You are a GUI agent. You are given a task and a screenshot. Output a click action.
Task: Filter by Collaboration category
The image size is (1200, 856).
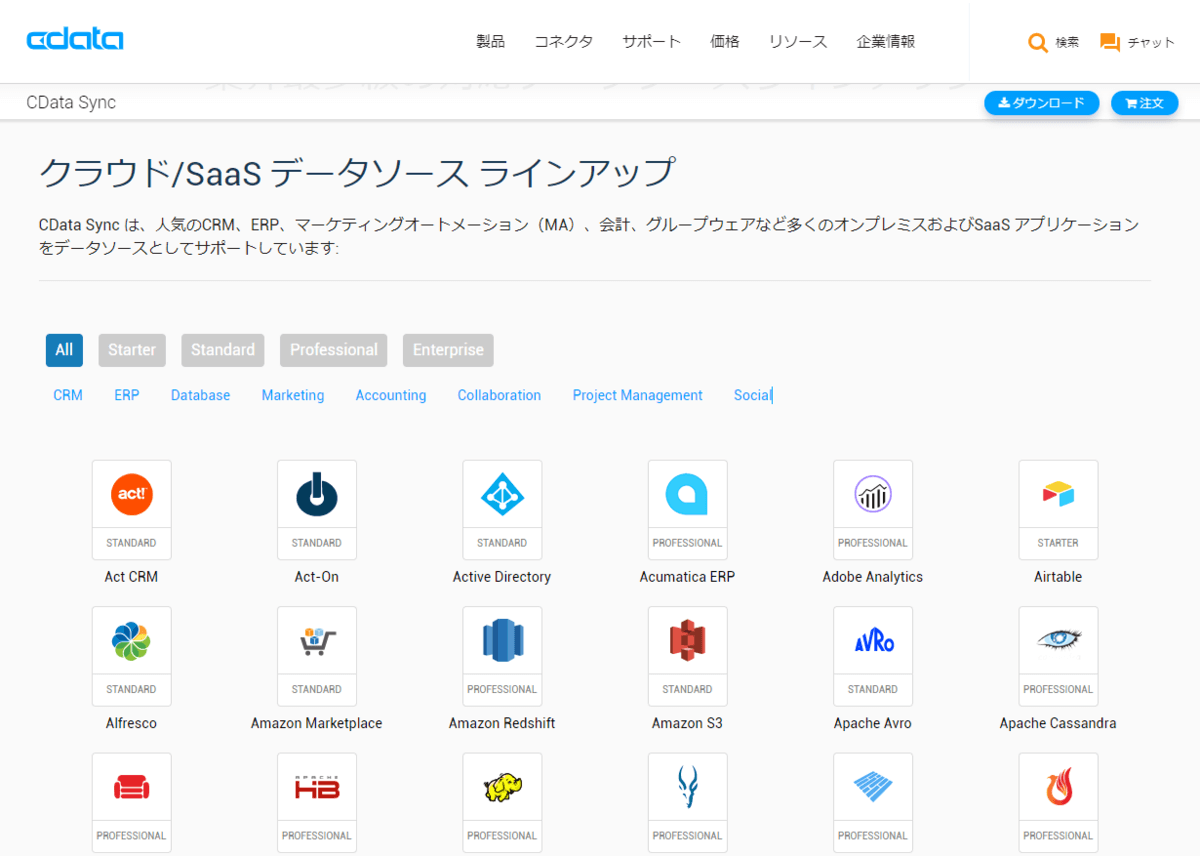(499, 395)
